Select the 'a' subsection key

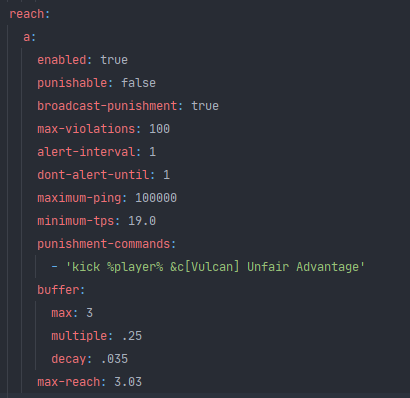click(27, 37)
